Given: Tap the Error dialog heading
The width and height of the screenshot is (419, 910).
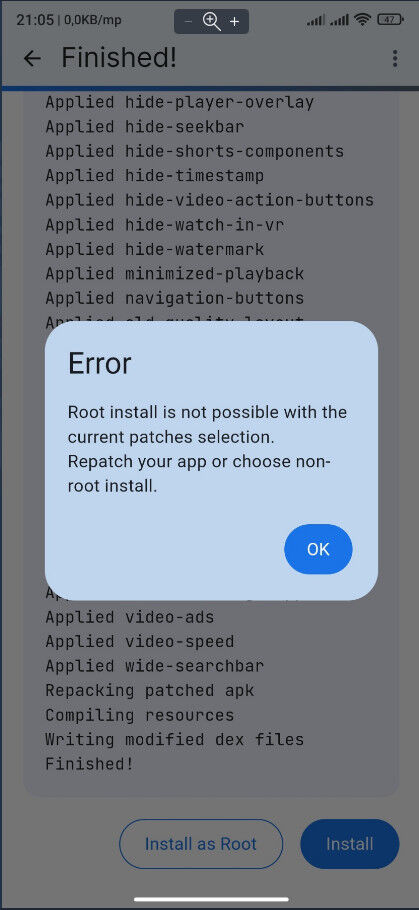Looking at the screenshot, I should [99, 363].
